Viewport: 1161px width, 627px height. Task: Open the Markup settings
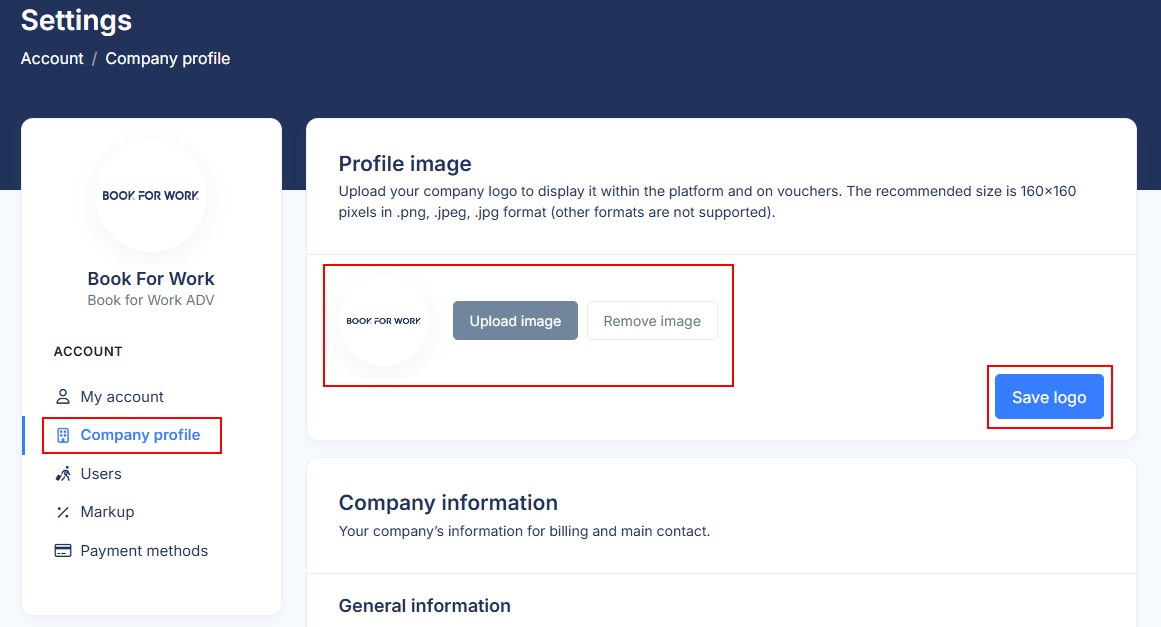pyautogui.click(x=107, y=512)
